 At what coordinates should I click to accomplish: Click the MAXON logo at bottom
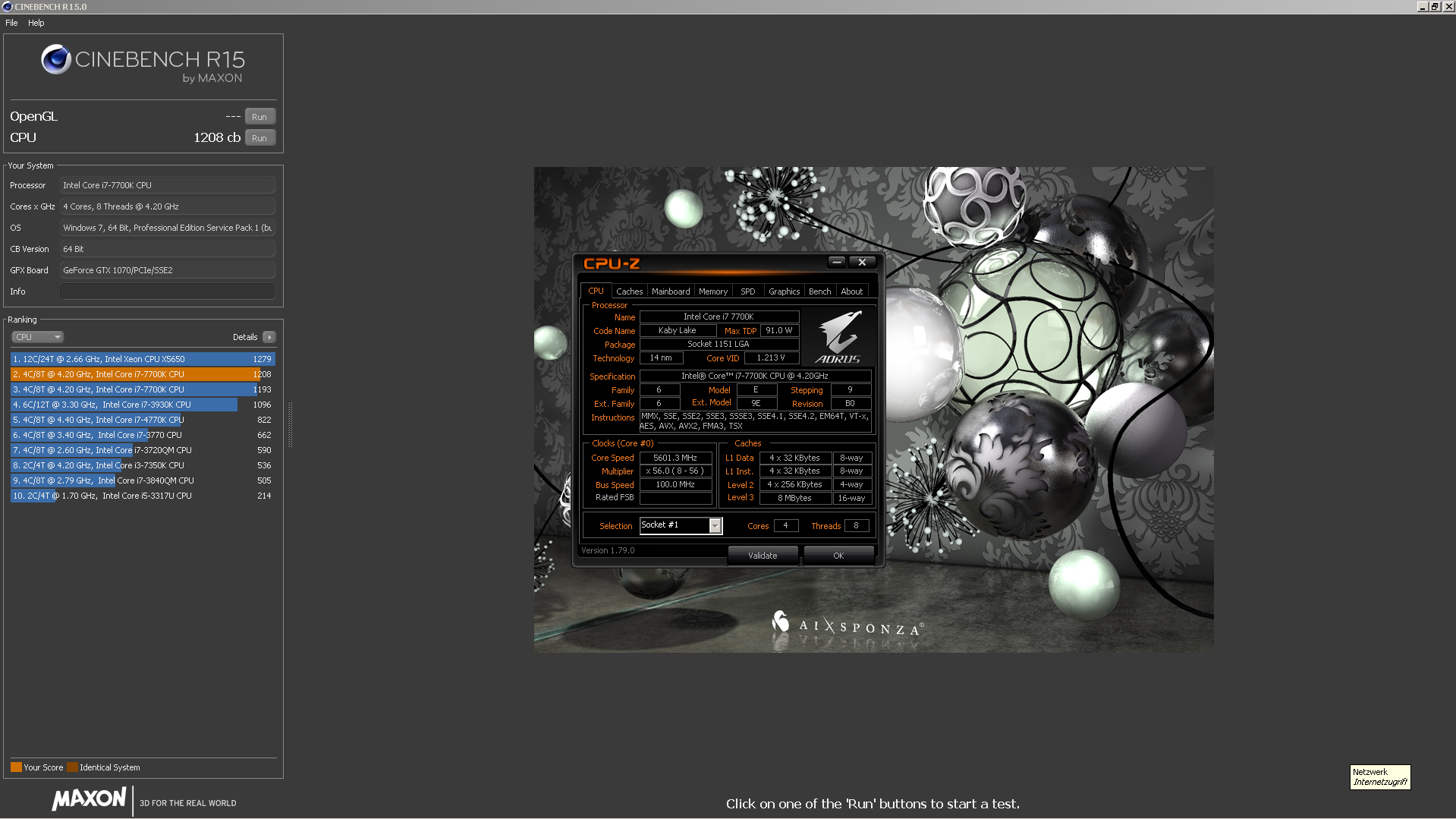(x=90, y=799)
